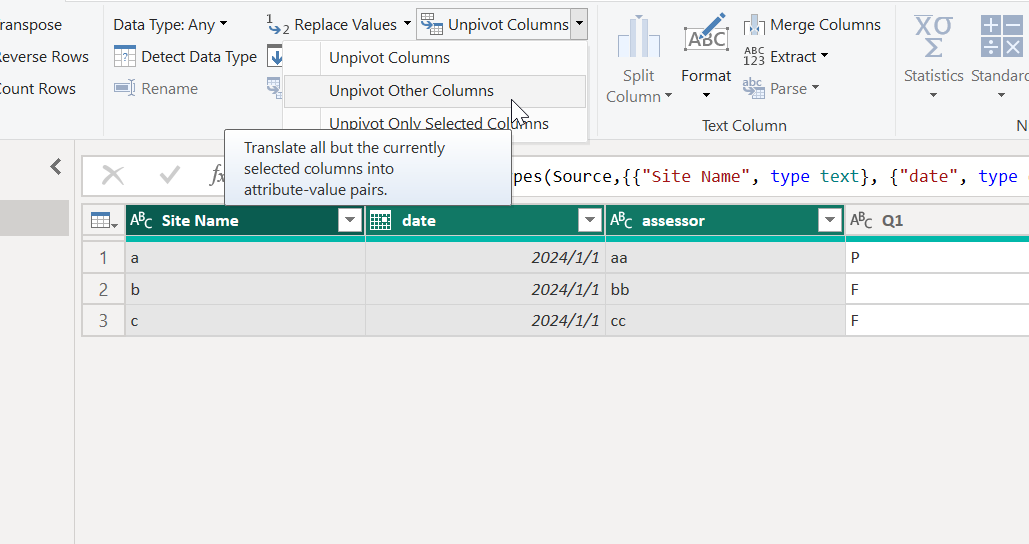Click the Parse icon
Viewport: 1029px width, 544px height.
pyautogui.click(x=754, y=88)
